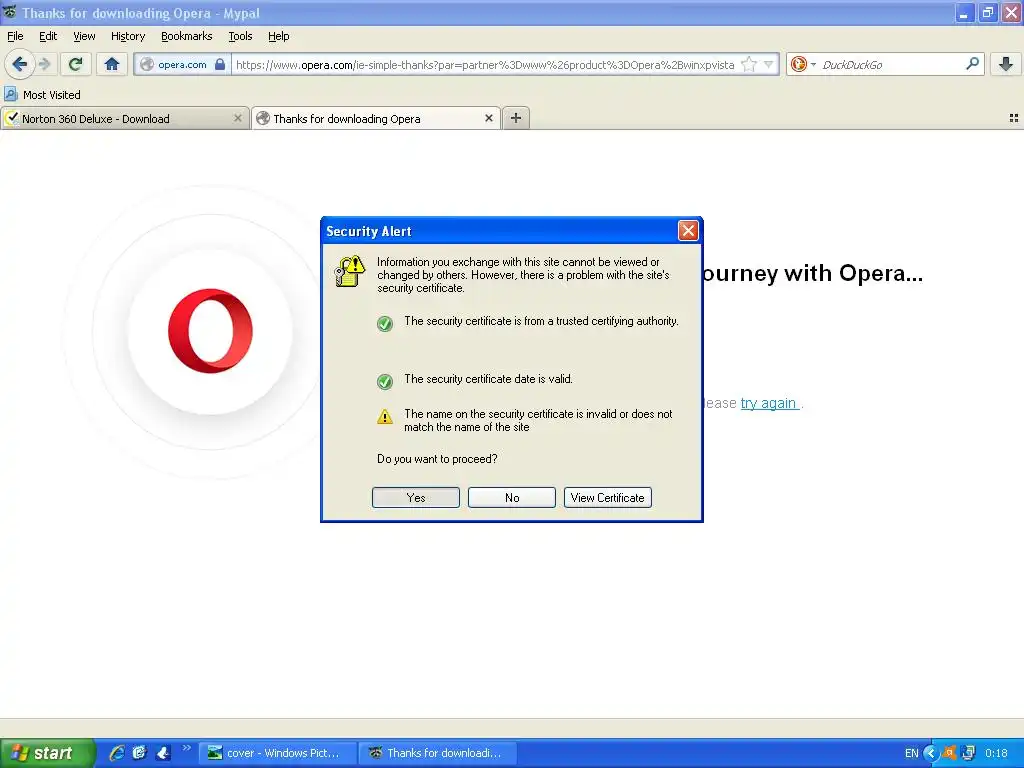
Task: Restore down the Mypal browser window
Action: pyautogui.click(x=987, y=13)
